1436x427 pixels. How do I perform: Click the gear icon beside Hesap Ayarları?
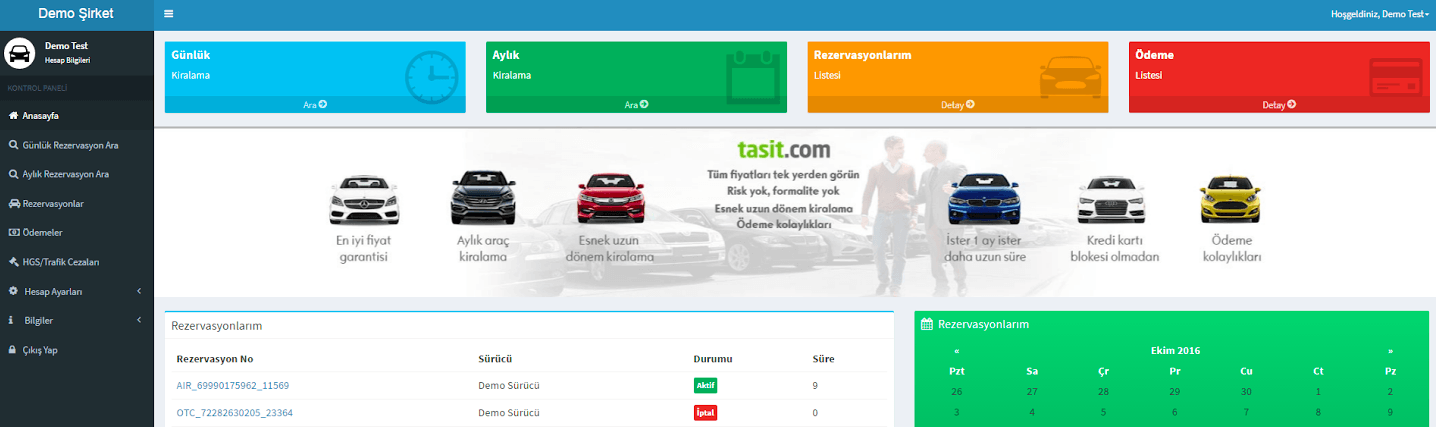13,291
